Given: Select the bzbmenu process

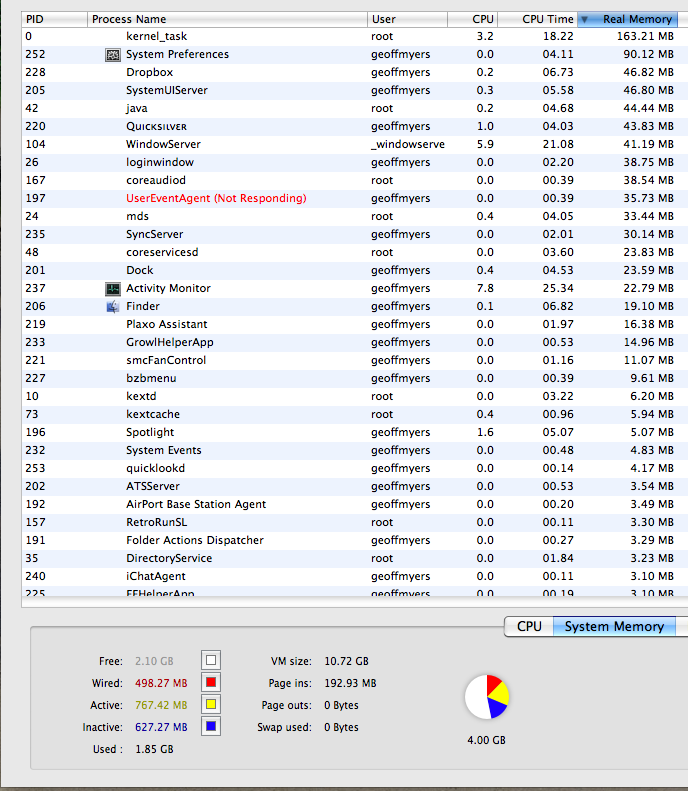Looking at the screenshot, I should [151, 378].
